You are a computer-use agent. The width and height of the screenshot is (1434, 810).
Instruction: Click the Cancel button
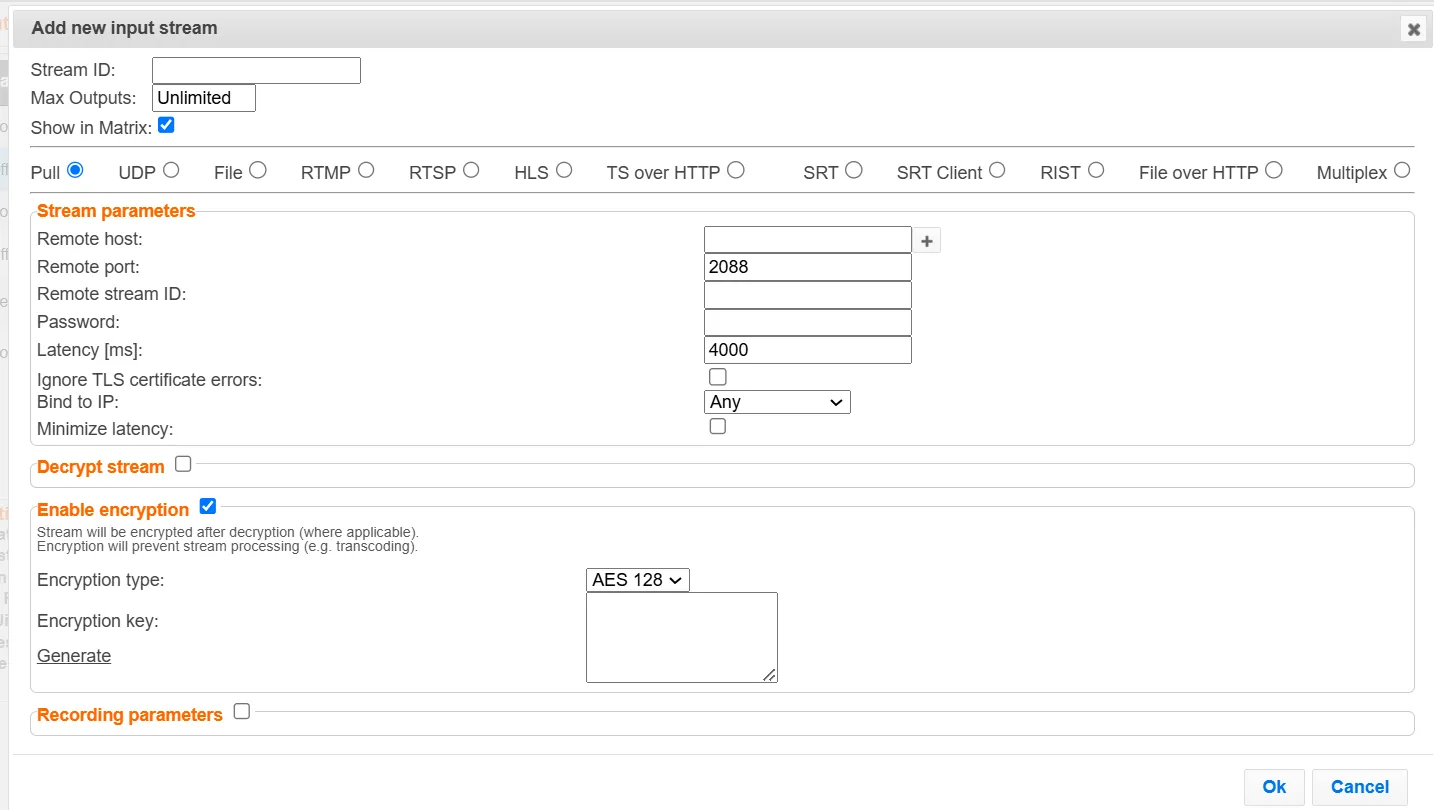pos(1360,787)
